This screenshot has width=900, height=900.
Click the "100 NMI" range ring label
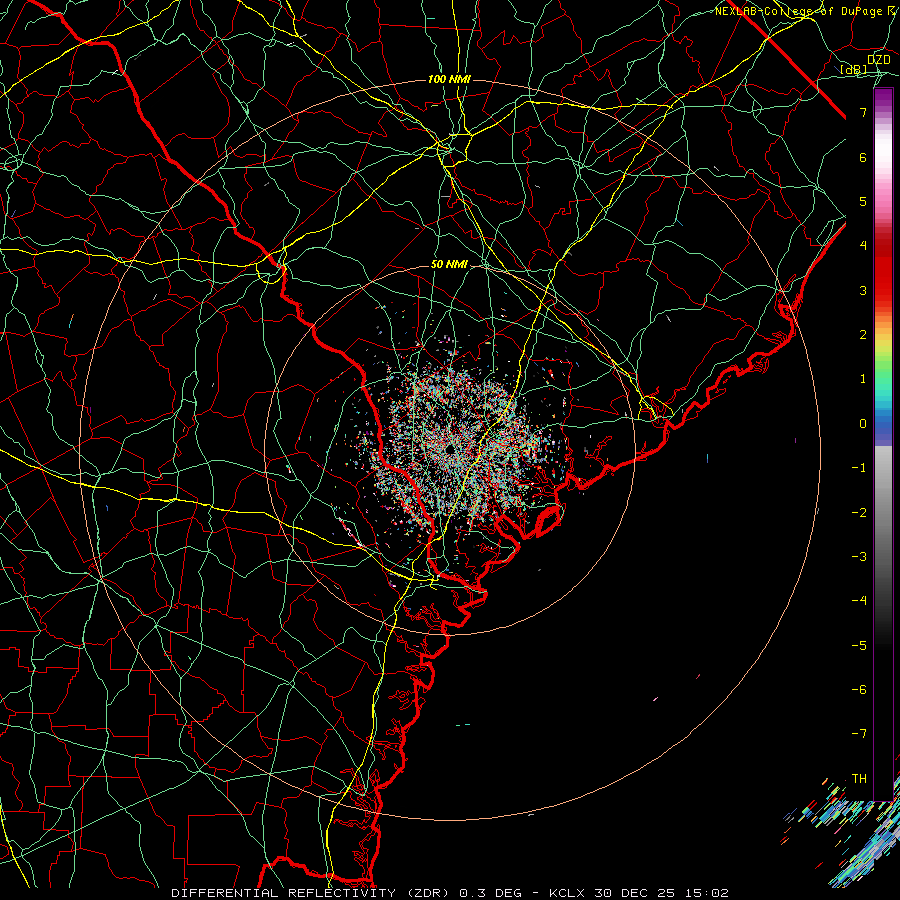(x=449, y=79)
